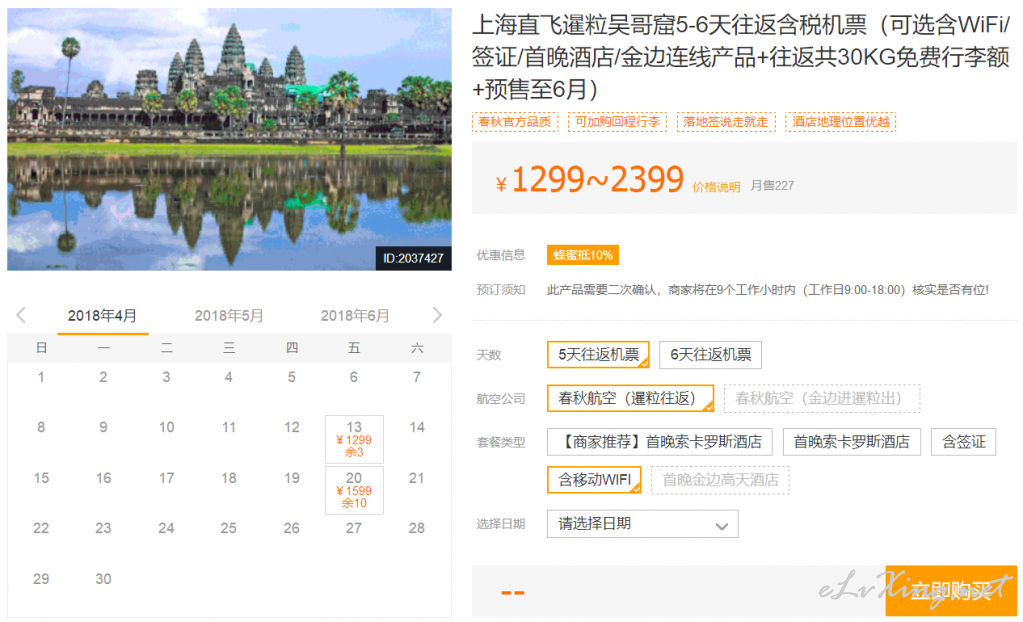The width and height of the screenshot is (1023, 622).
Task: Click the 落地签说走就走 tag
Action: click(726, 121)
